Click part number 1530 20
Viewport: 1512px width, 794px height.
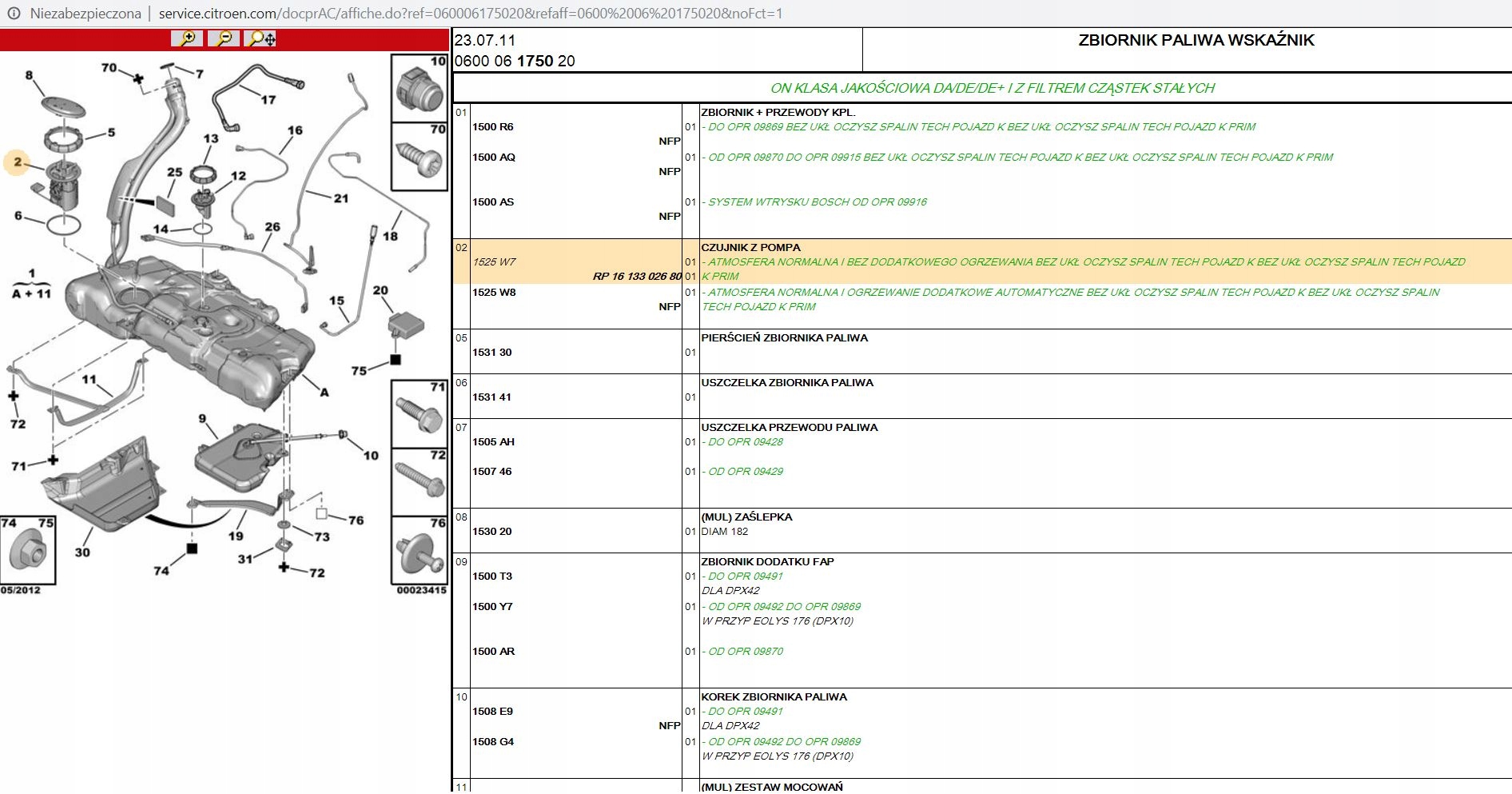492,531
